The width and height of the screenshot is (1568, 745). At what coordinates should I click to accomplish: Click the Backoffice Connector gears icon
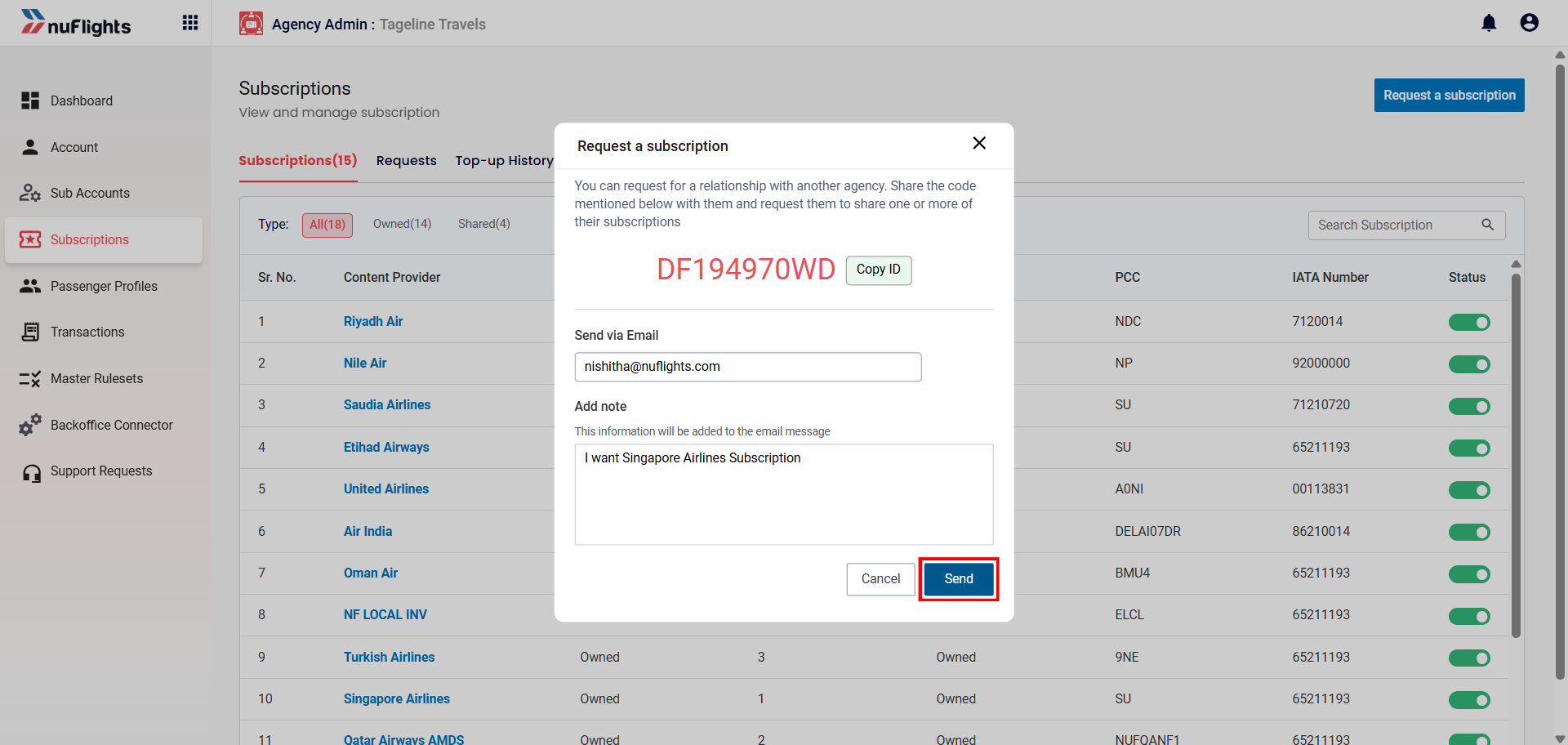30,425
